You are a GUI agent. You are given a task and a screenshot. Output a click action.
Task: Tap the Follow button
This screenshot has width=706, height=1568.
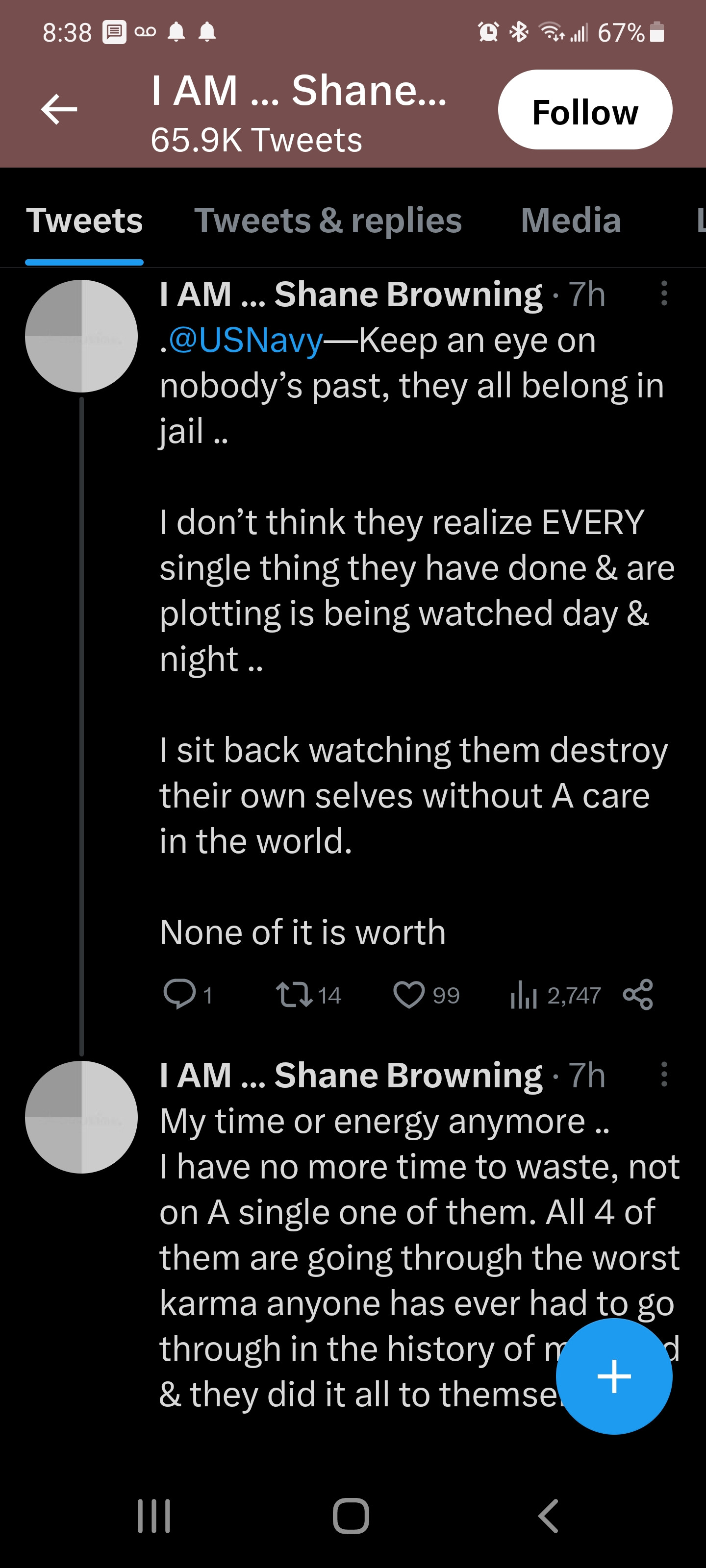585,110
